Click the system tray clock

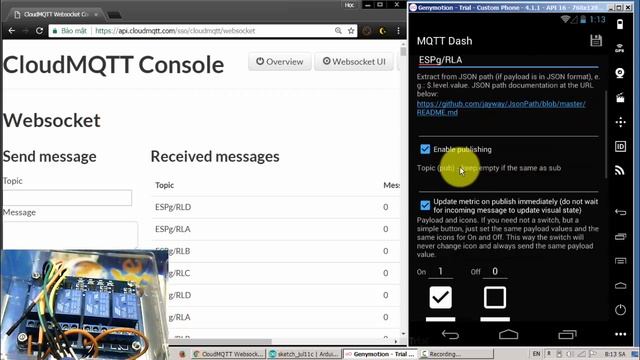pos(615,354)
